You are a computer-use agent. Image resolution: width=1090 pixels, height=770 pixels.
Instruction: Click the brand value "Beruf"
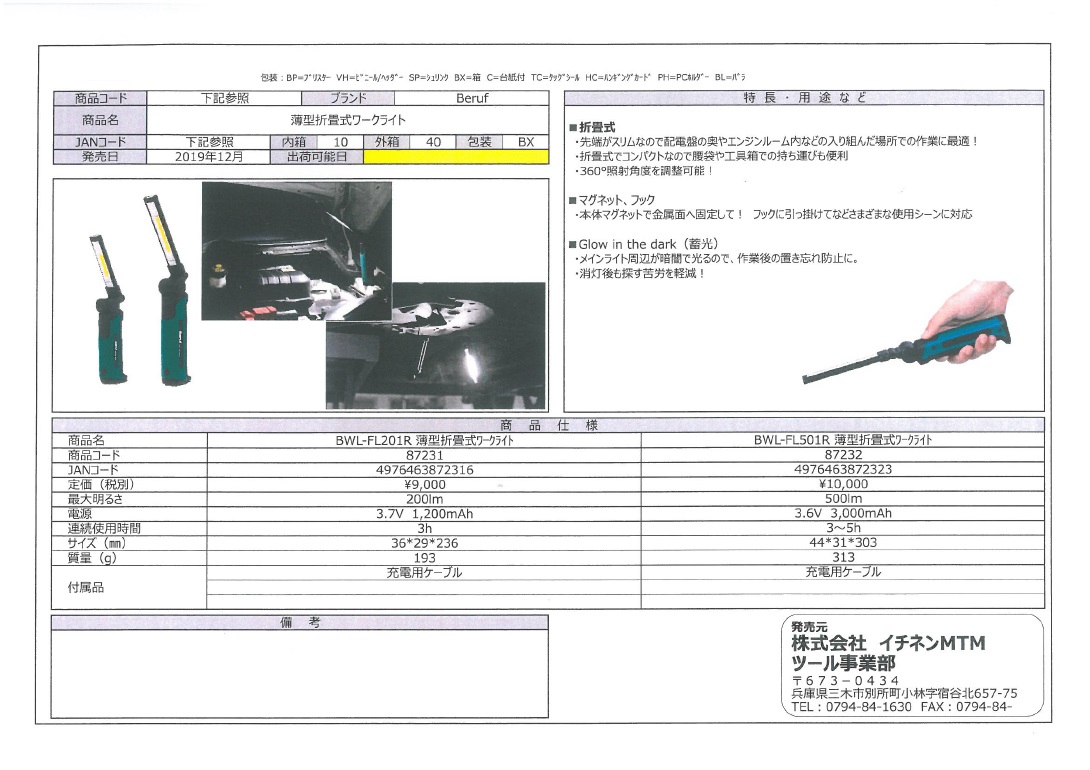(472, 99)
